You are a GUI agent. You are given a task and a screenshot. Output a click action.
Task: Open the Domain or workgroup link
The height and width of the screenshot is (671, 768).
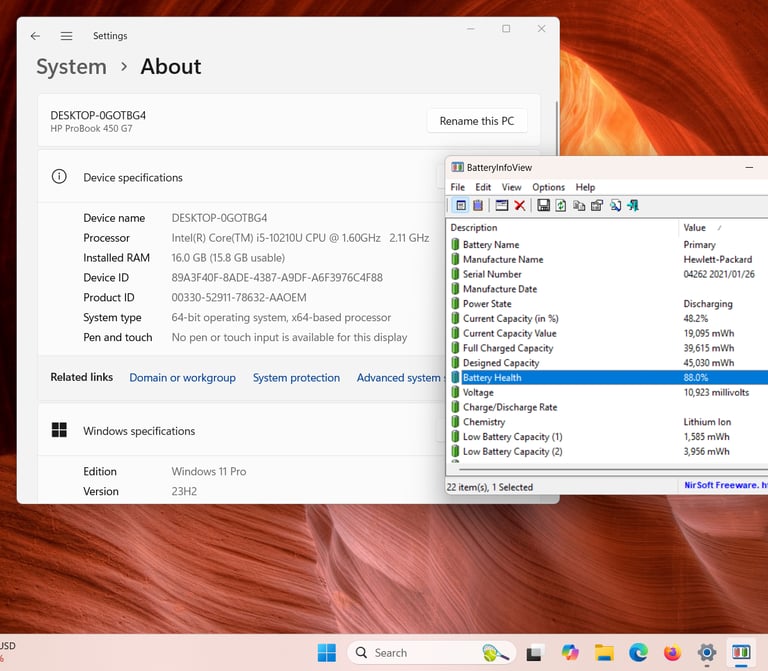click(182, 378)
